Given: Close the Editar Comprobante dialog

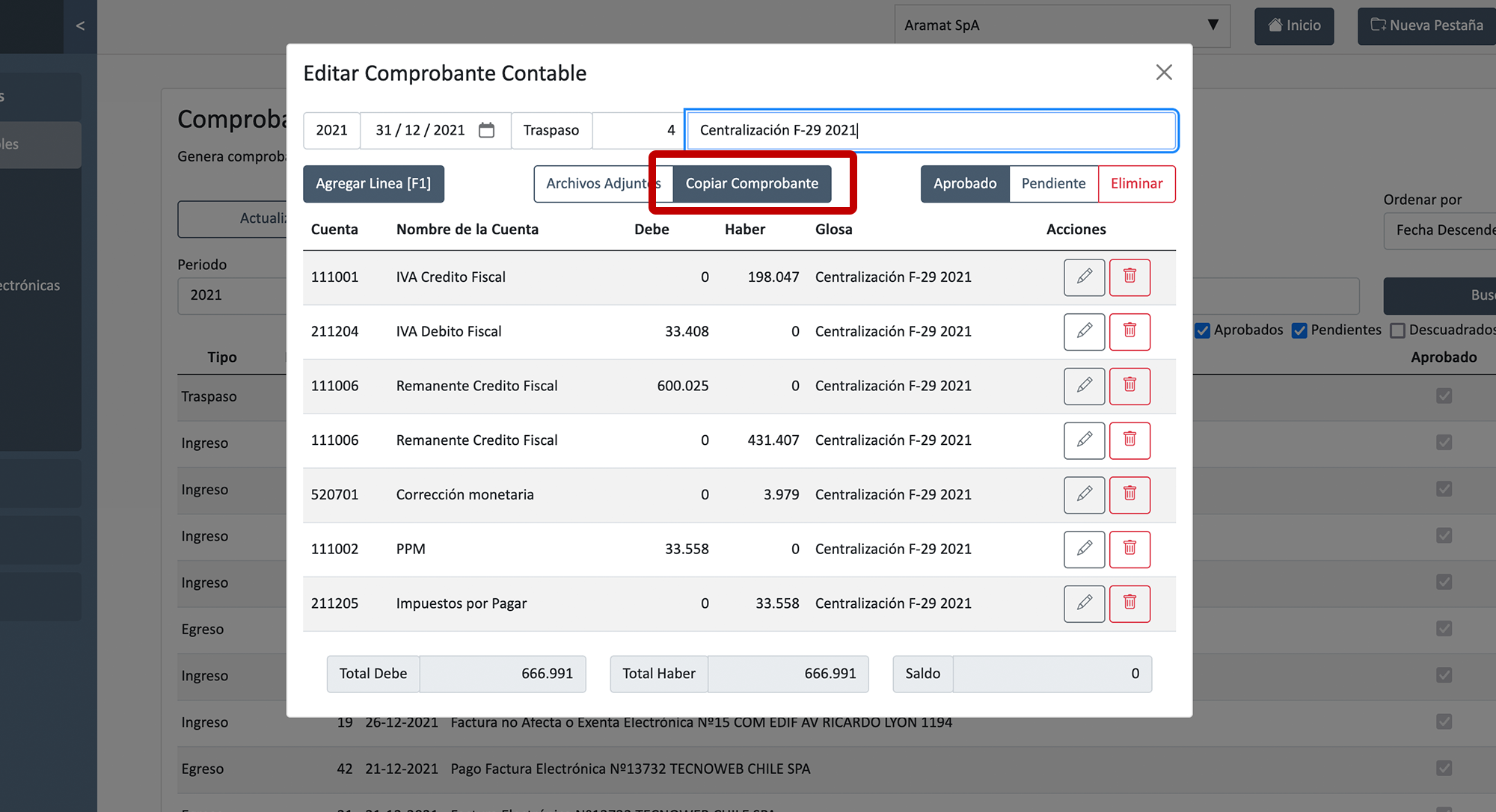Looking at the screenshot, I should (1163, 73).
